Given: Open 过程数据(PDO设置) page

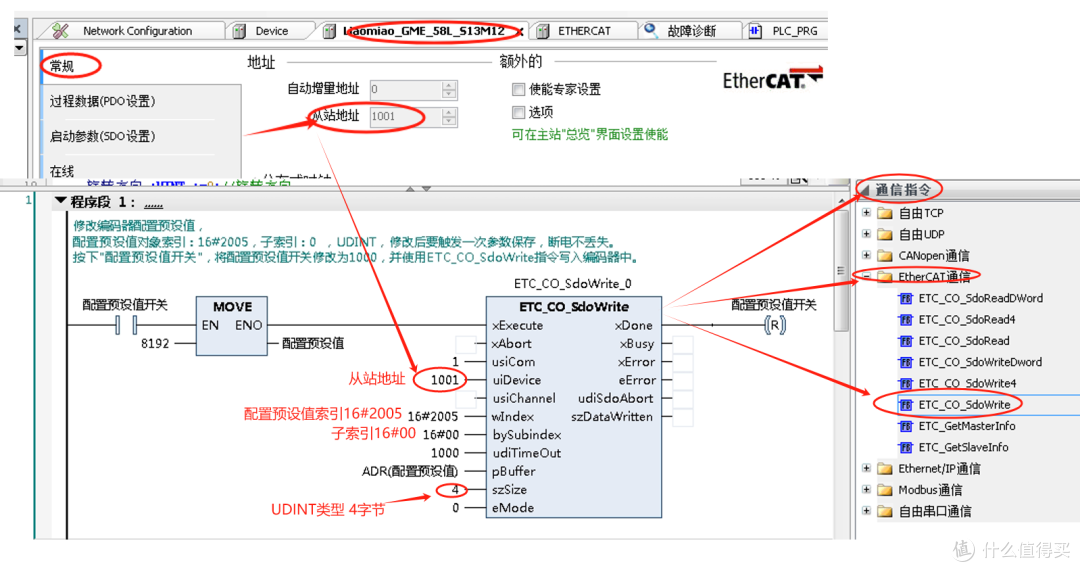Looking at the screenshot, I should (x=102, y=101).
